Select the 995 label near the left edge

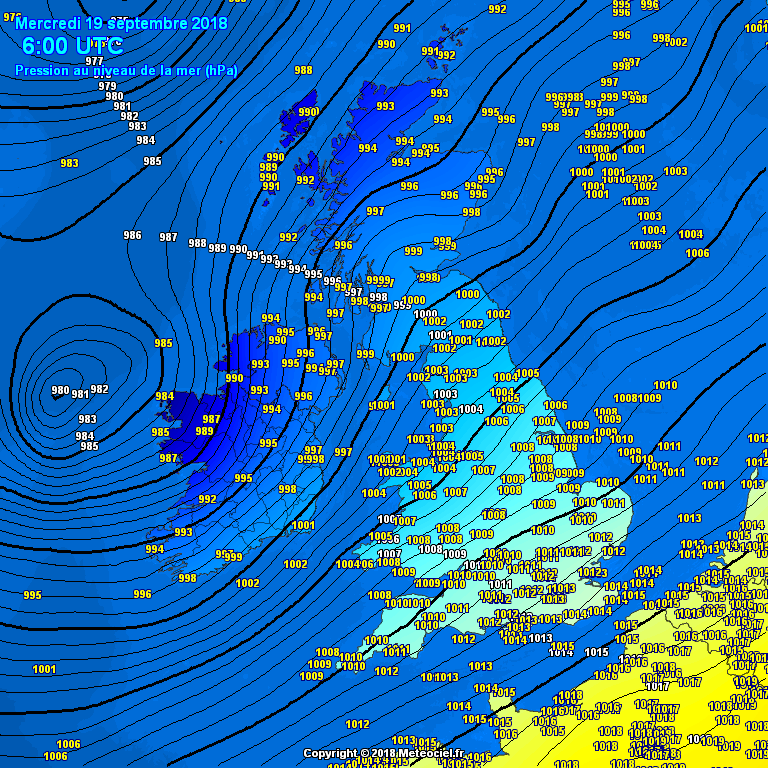pyautogui.click(x=32, y=595)
